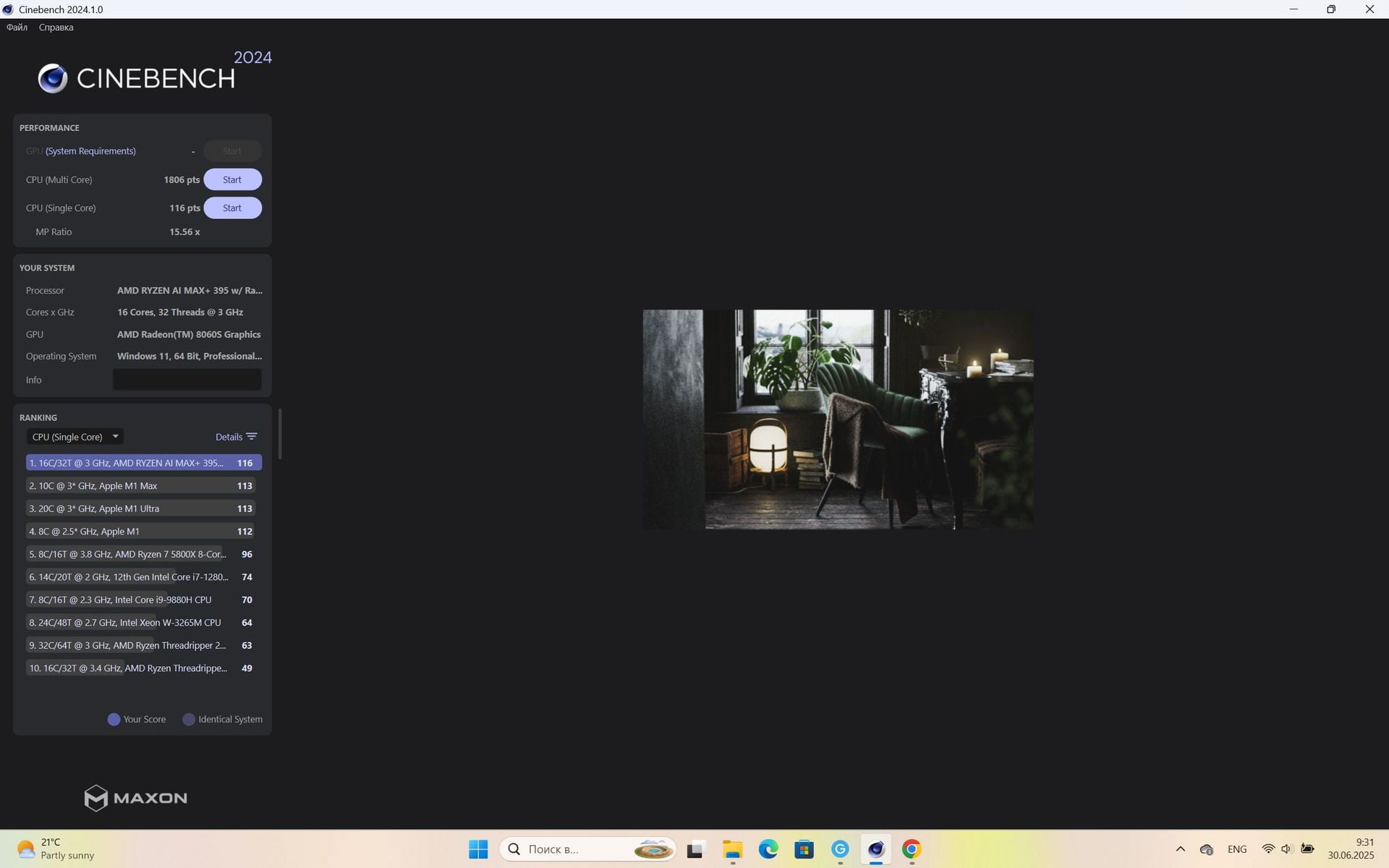Screen dimensions: 1389x868
Task: Click the Identical System legend dot
Action: point(189,720)
